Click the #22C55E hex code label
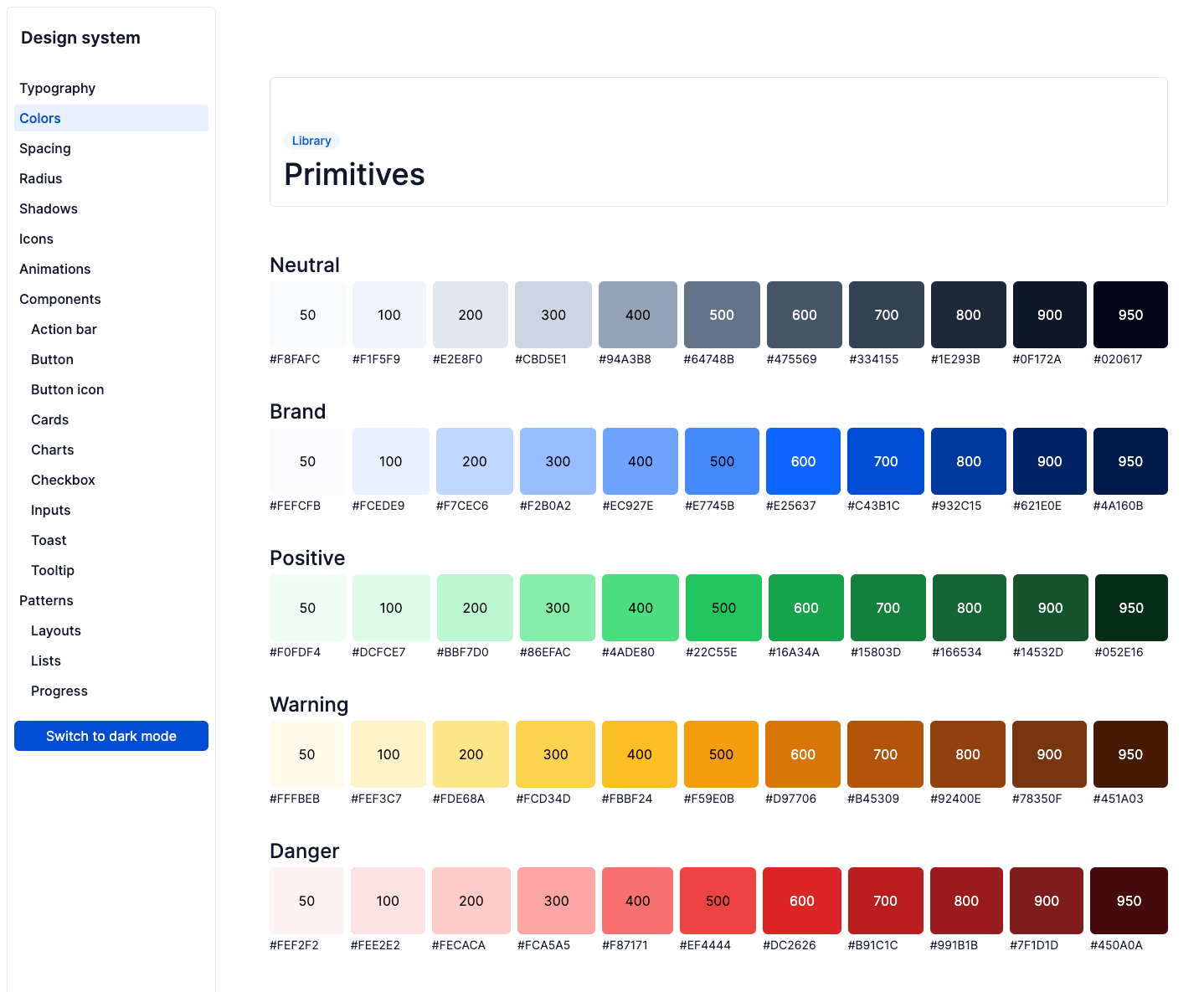Screen dimensions: 1204x992 pos(711,652)
